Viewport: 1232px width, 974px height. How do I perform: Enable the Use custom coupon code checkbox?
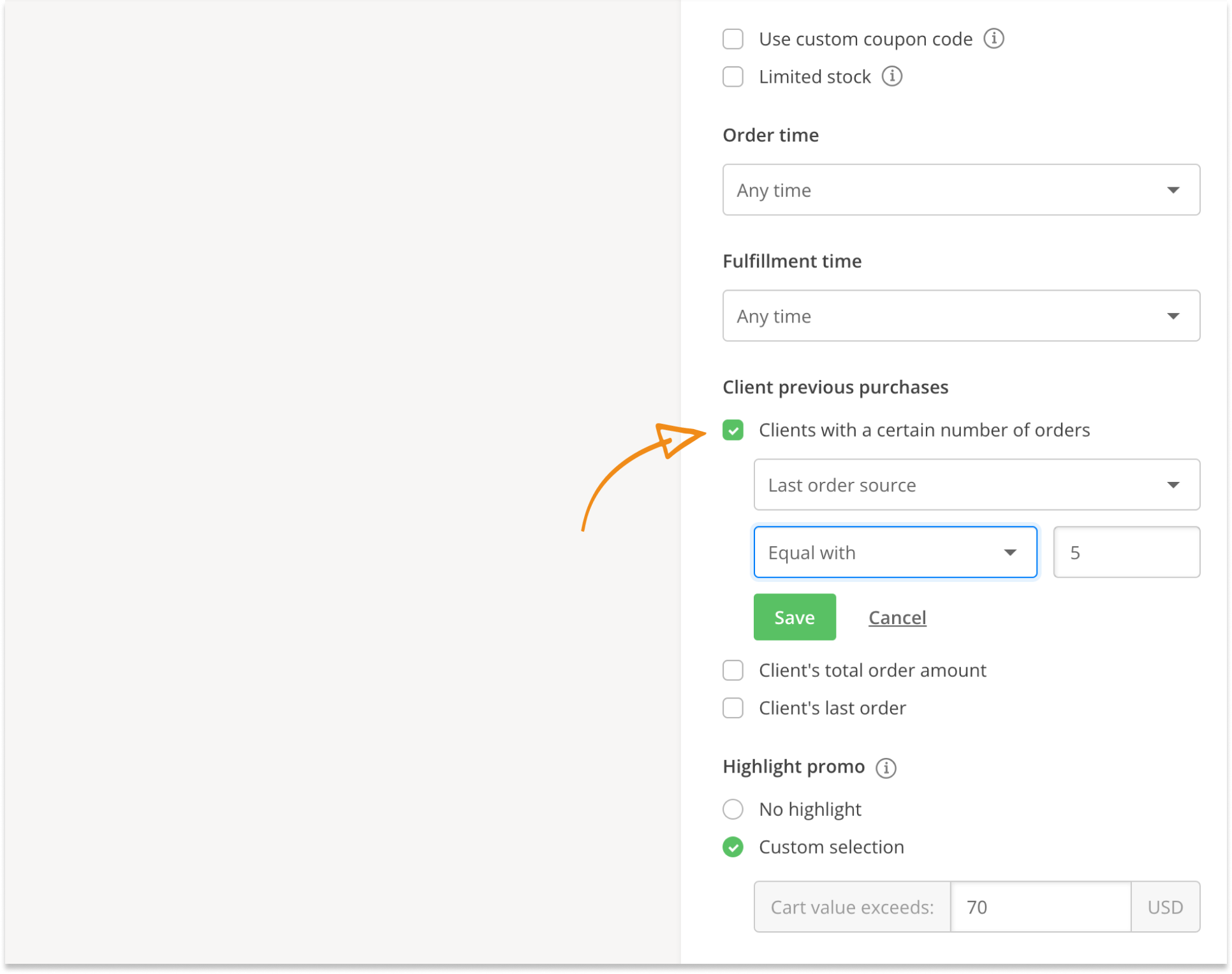click(x=733, y=39)
